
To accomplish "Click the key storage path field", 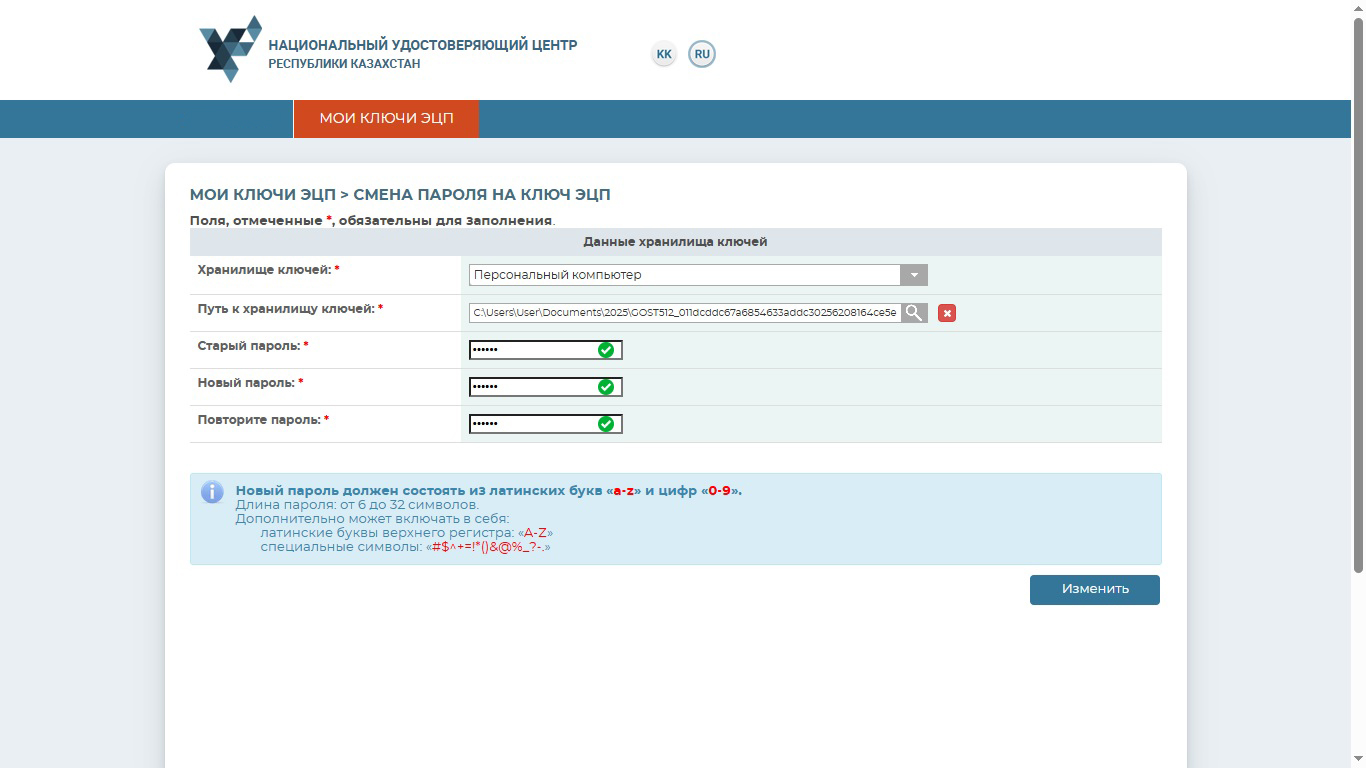I will coord(685,313).
